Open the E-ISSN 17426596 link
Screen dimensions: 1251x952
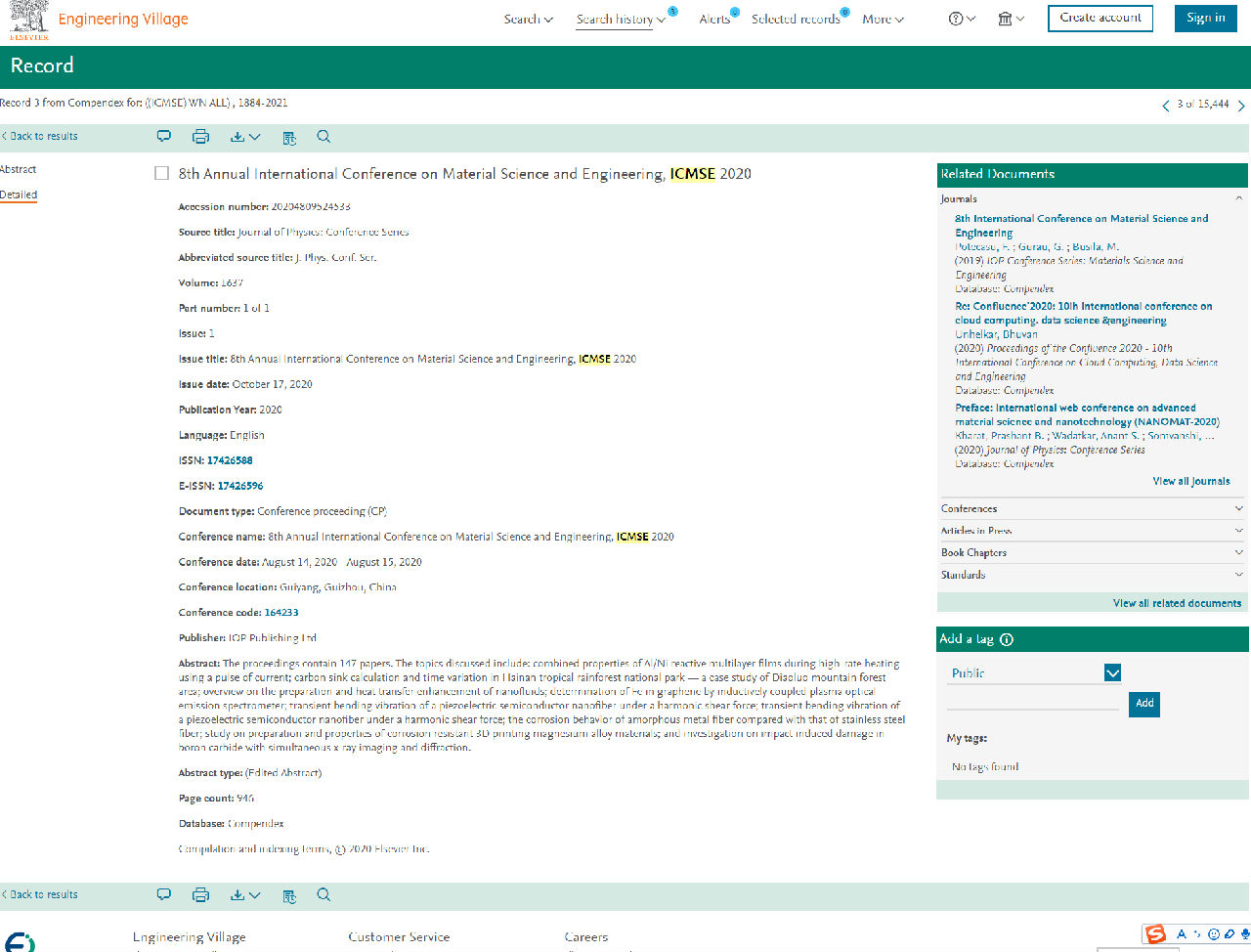click(x=240, y=486)
